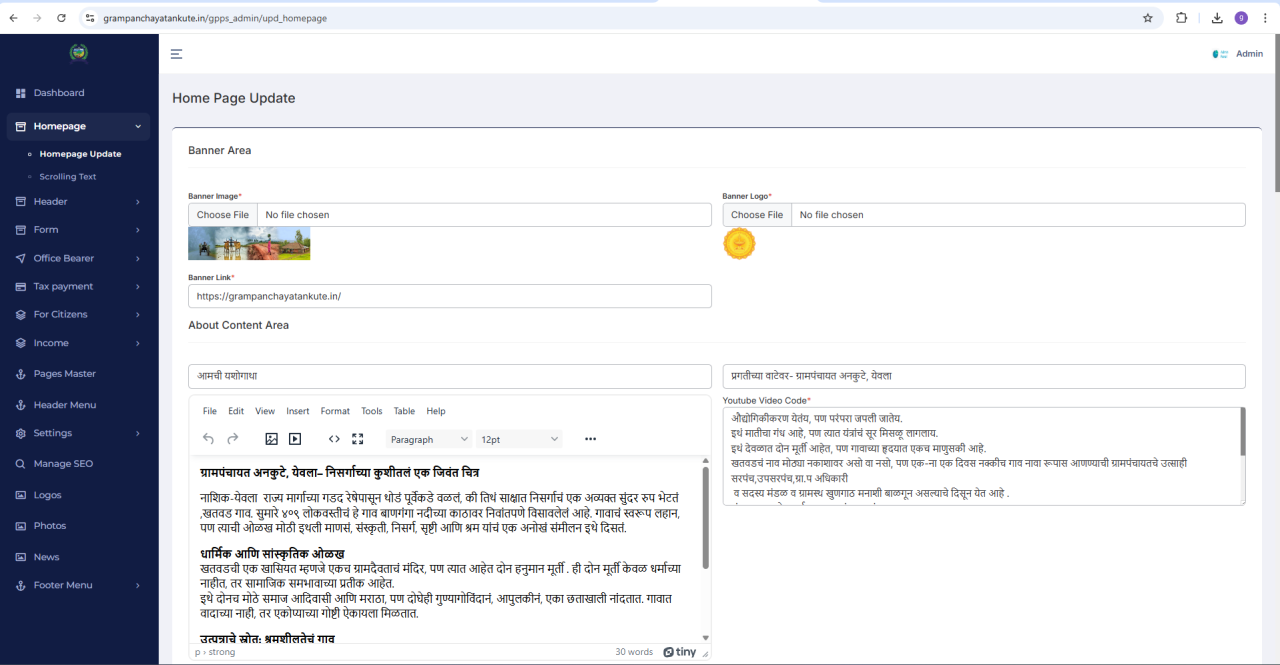Open the insert media tool in editor
Image resolution: width=1280 pixels, height=665 pixels.
click(295, 439)
